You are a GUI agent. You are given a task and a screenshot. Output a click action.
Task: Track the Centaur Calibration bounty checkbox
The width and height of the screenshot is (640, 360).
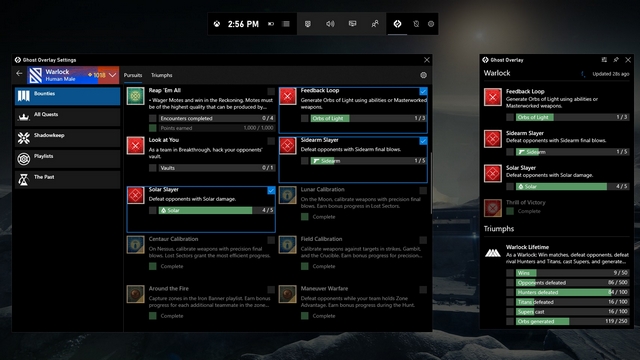(271, 240)
